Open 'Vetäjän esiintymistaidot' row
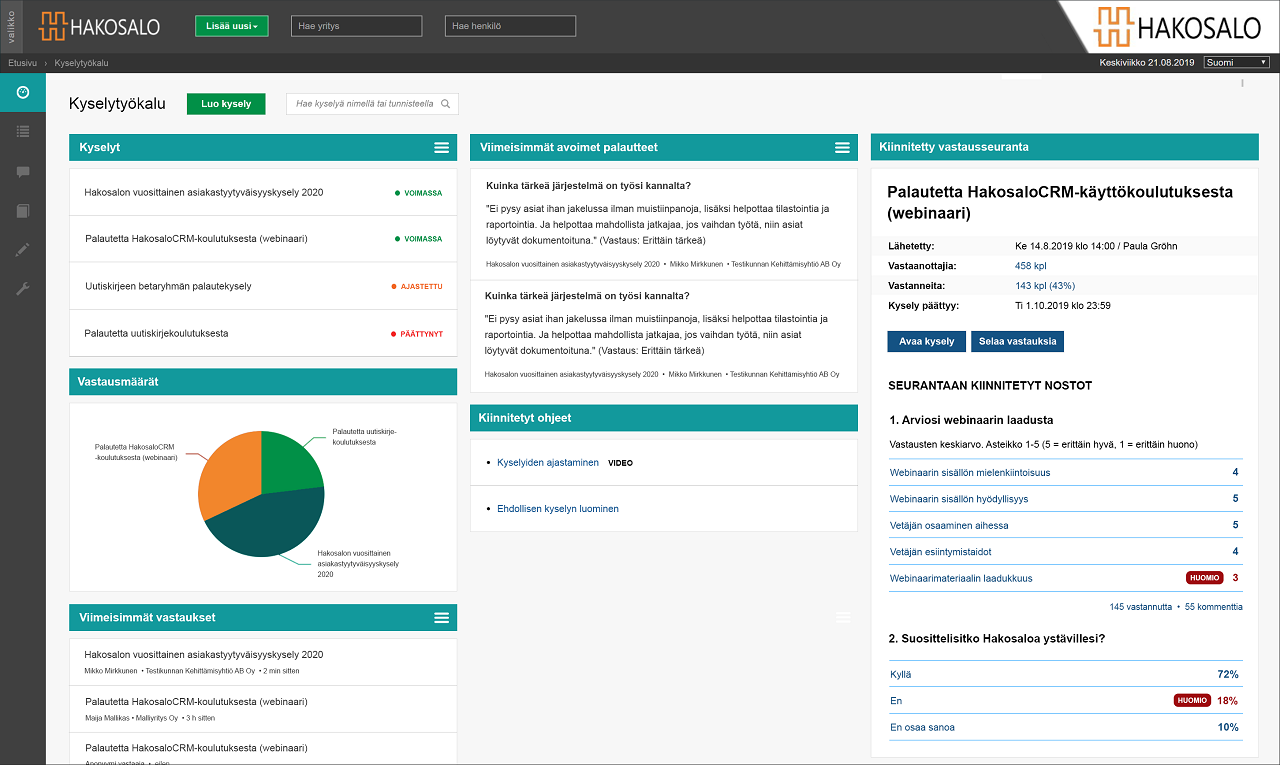The height and width of the screenshot is (765, 1280). (x=1065, y=551)
